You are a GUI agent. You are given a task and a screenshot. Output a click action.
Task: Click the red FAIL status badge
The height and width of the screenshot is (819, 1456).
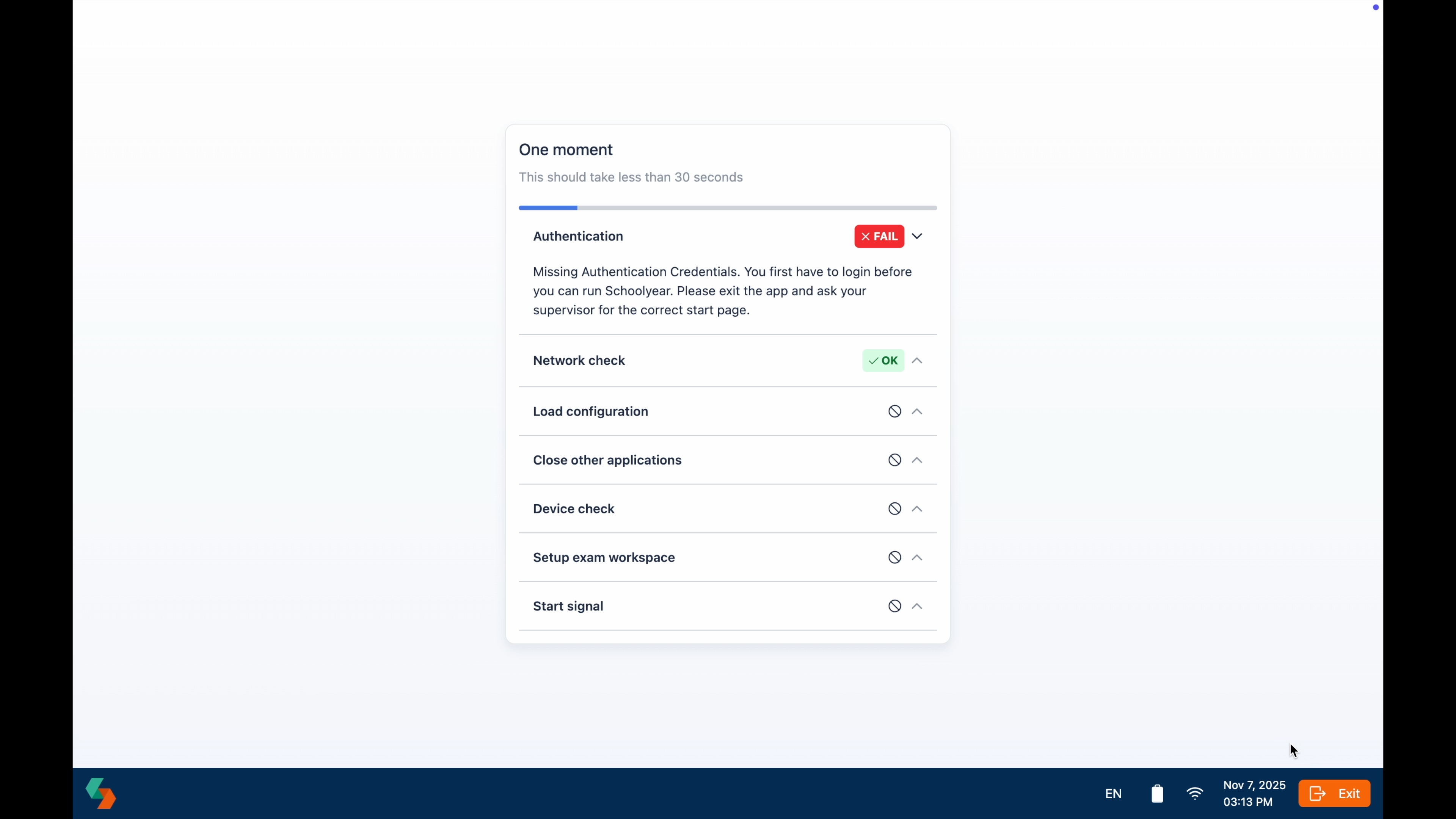tap(879, 236)
